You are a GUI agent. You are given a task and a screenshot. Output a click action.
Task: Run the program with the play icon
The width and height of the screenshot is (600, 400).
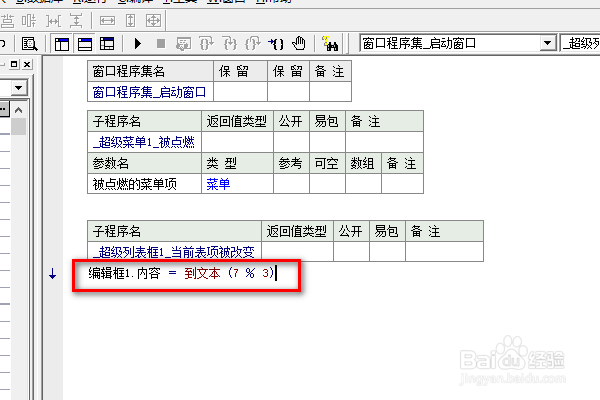click(138, 44)
